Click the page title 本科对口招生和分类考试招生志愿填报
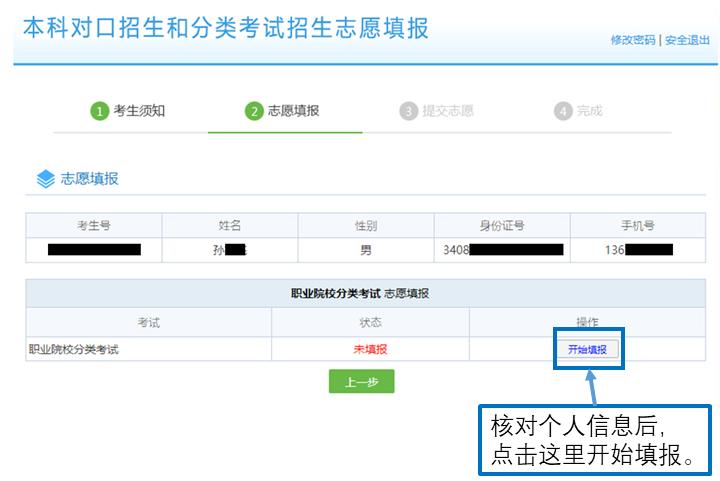 226,28
